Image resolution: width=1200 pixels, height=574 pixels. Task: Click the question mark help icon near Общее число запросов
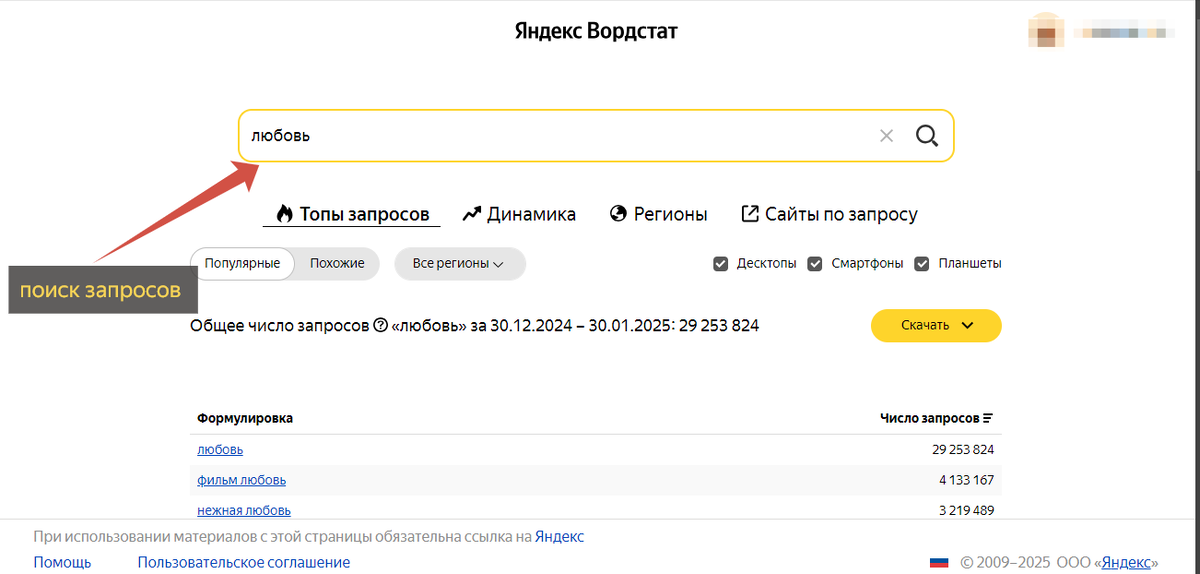click(x=380, y=326)
